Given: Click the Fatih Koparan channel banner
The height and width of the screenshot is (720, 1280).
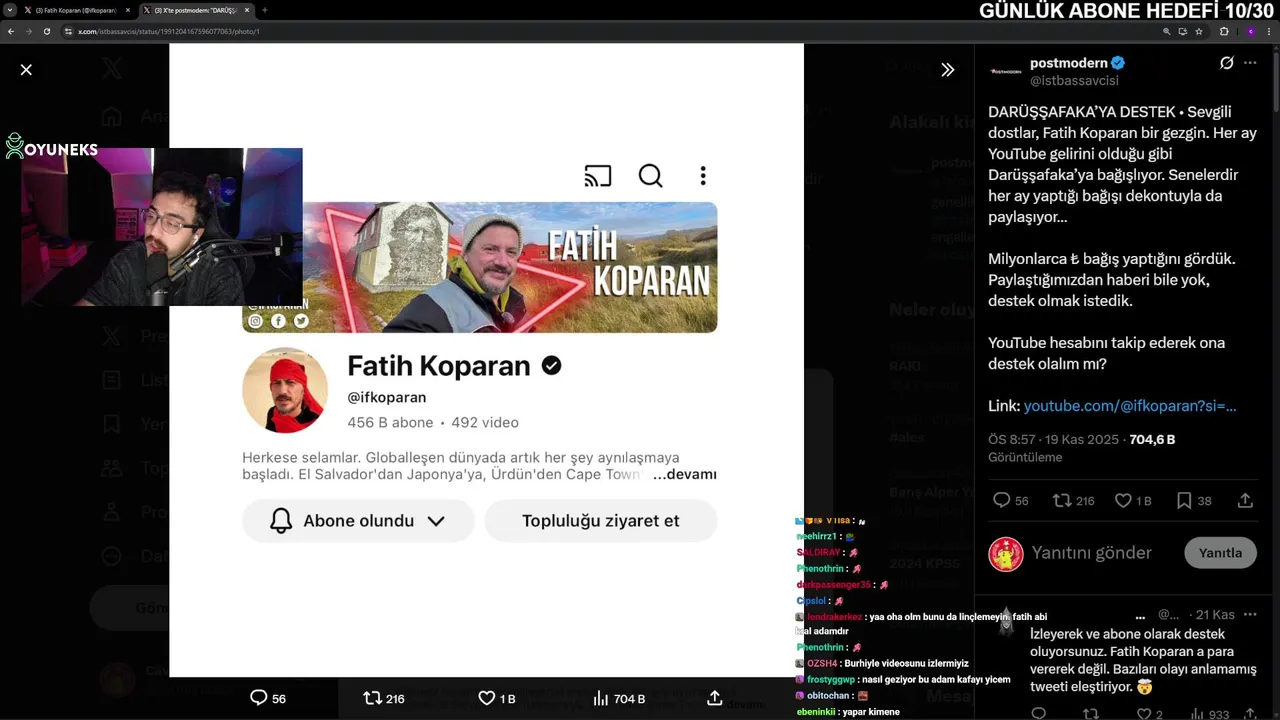Looking at the screenshot, I should coord(480,267).
